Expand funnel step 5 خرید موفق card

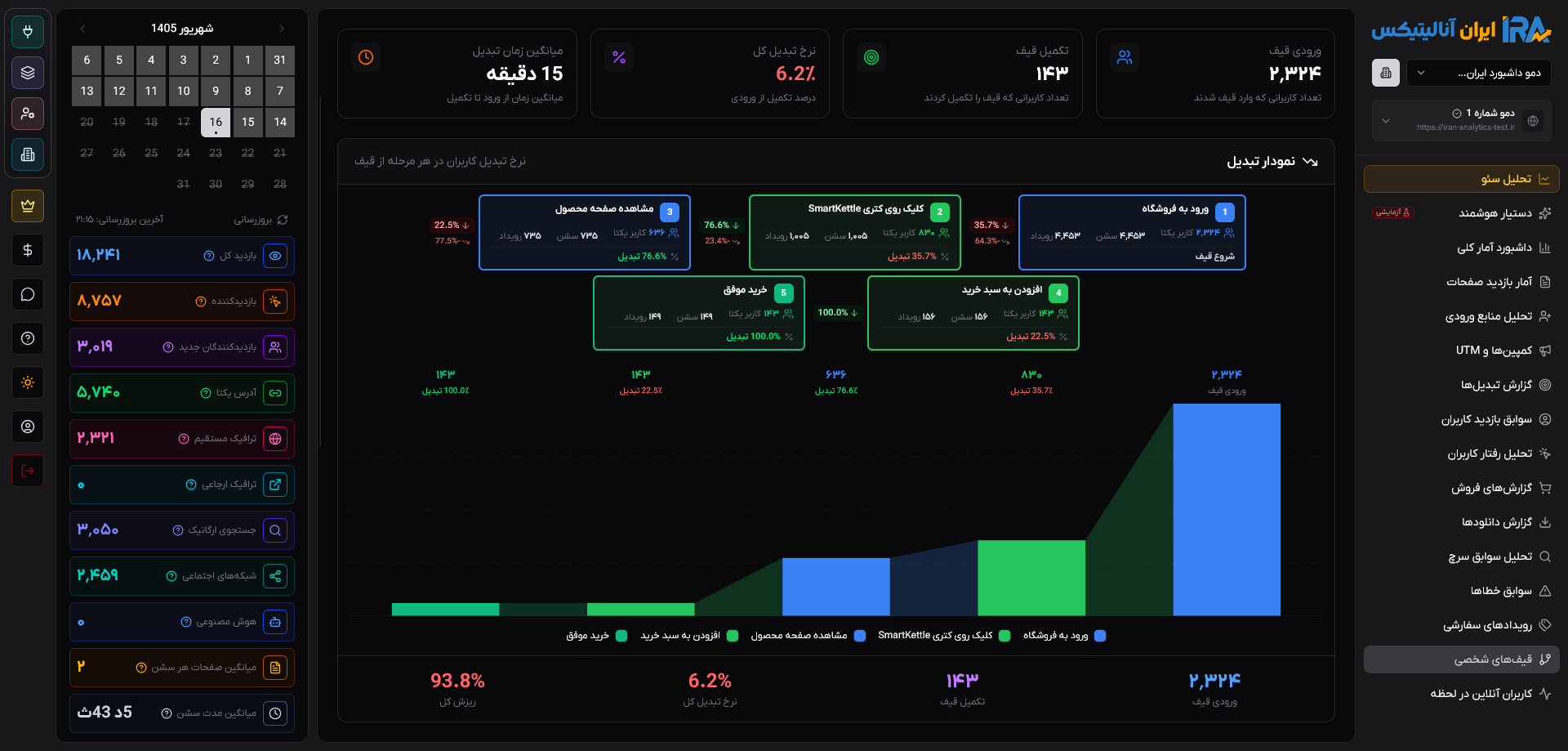pos(699,313)
